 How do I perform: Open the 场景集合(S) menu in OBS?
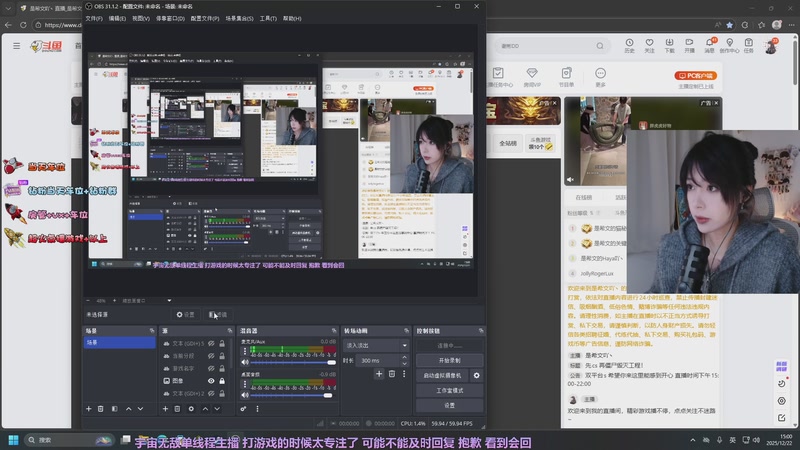click(x=239, y=18)
